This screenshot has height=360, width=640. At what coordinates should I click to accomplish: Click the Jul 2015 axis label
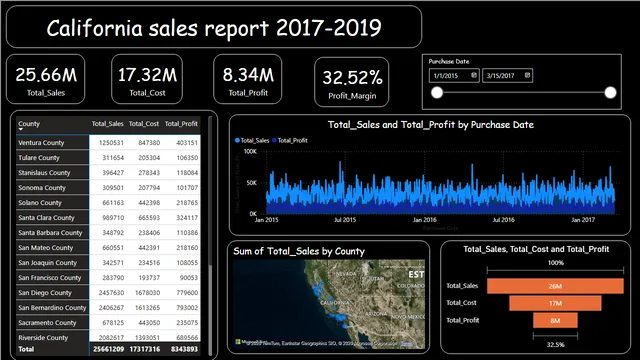[345, 220]
